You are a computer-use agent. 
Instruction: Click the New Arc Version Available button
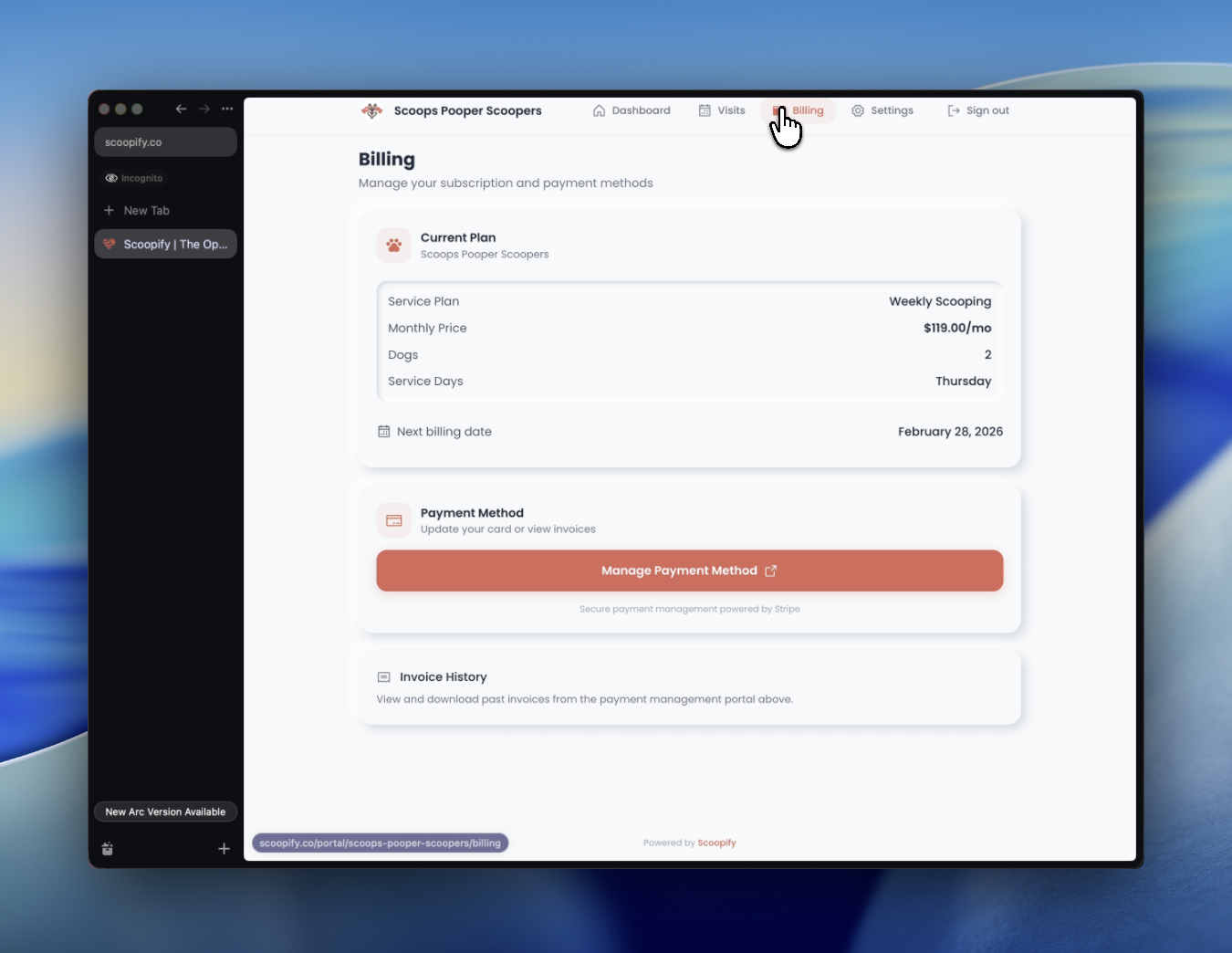tap(165, 812)
